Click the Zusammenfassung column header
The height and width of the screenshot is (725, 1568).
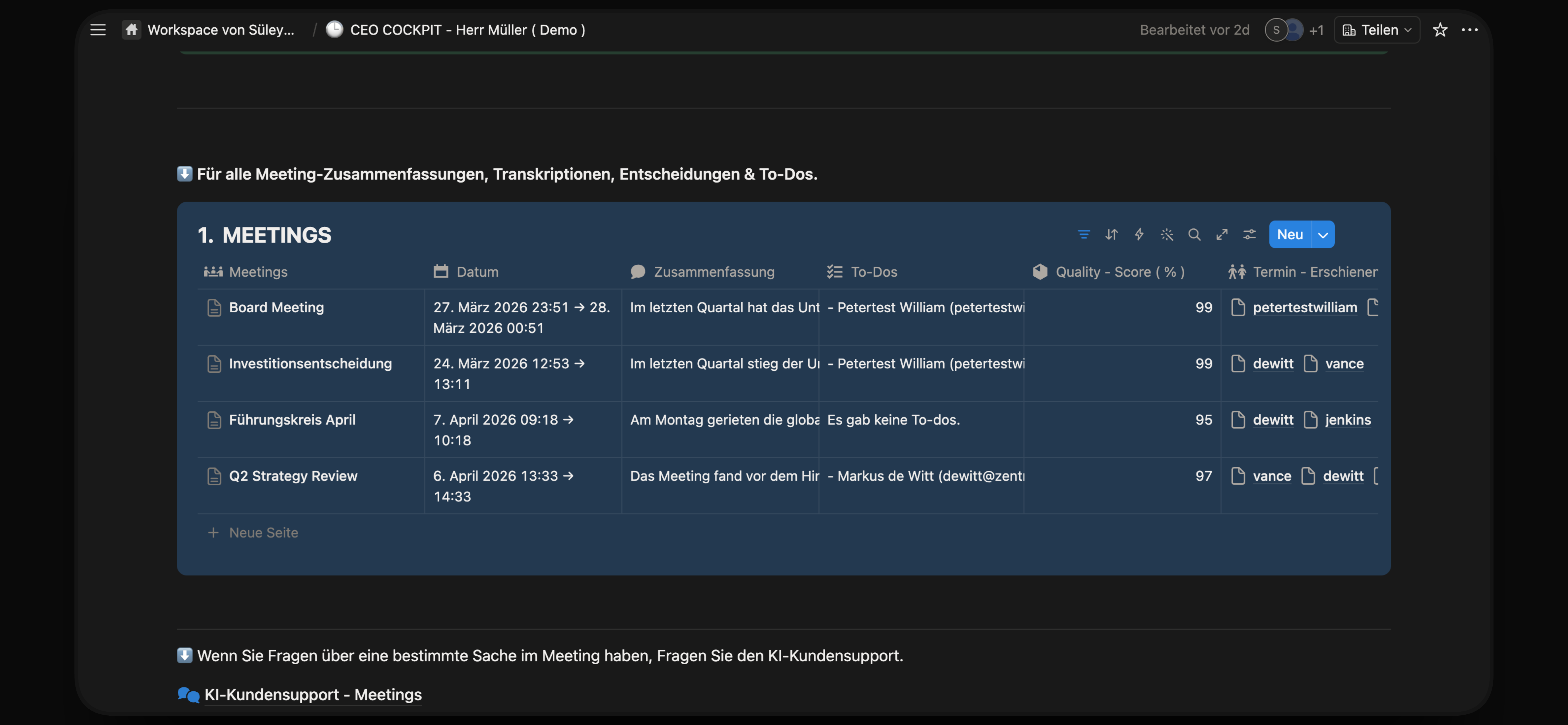point(702,272)
